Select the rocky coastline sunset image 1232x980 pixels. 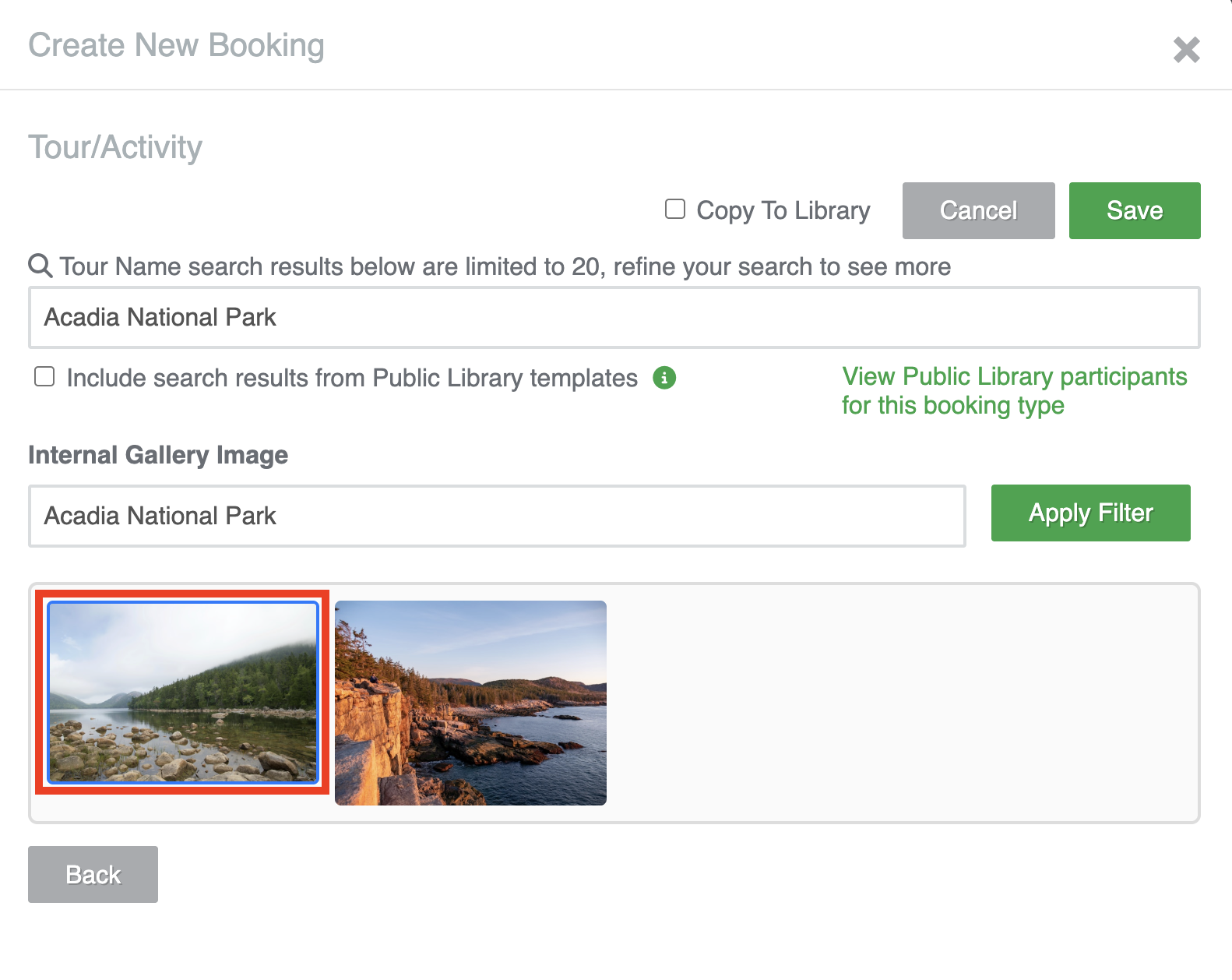(x=470, y=701)
